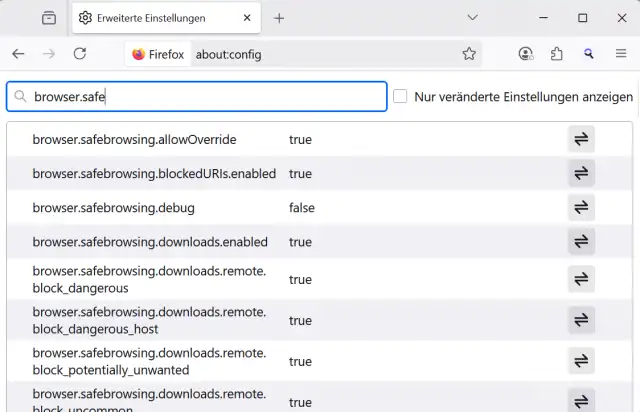Viewport: 640px width, 412px height.
Task: Select the Erweiterte Einstellungen tab
Action: (x=153, y=18)
